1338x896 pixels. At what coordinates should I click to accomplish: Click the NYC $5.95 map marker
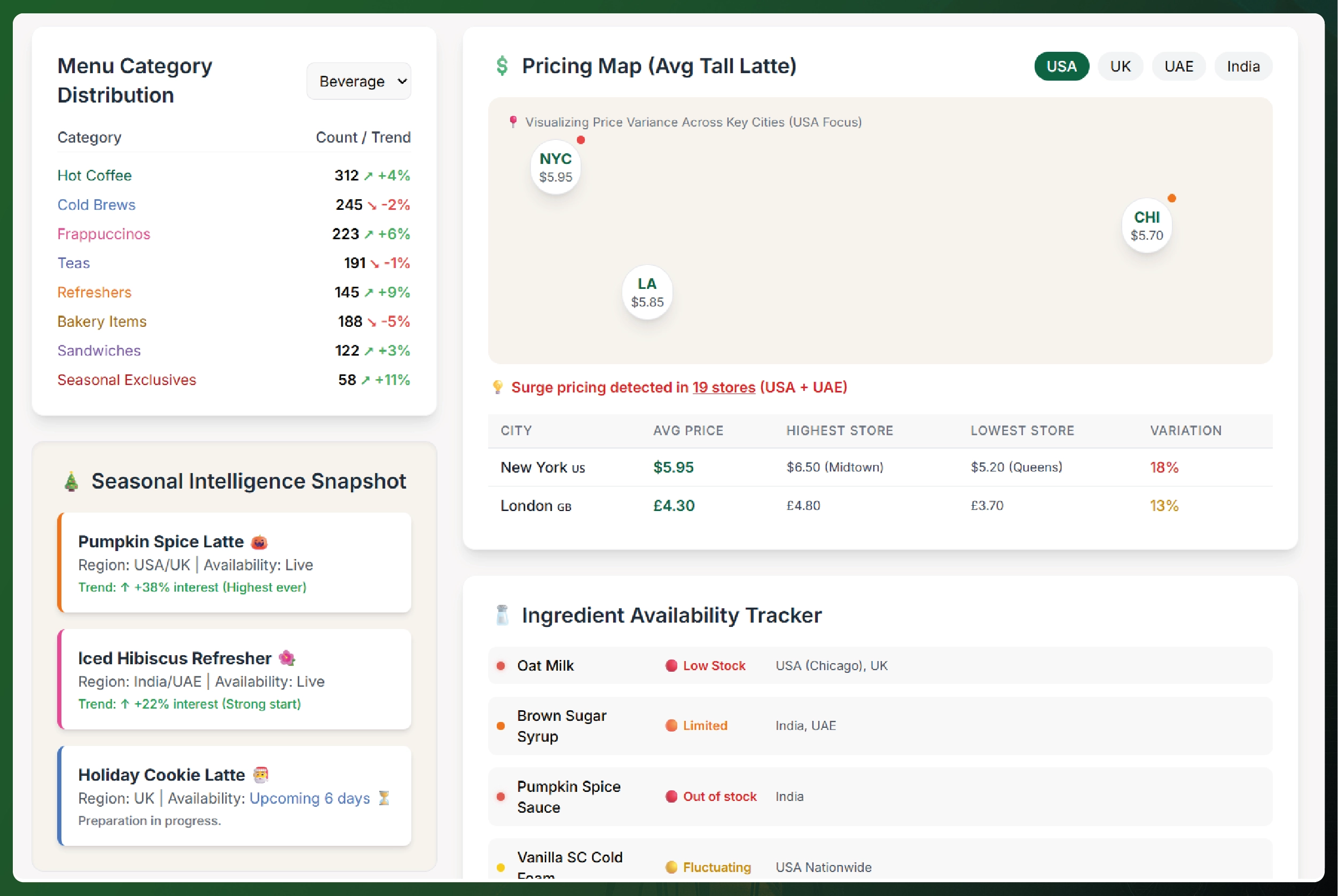pos(555,167)
